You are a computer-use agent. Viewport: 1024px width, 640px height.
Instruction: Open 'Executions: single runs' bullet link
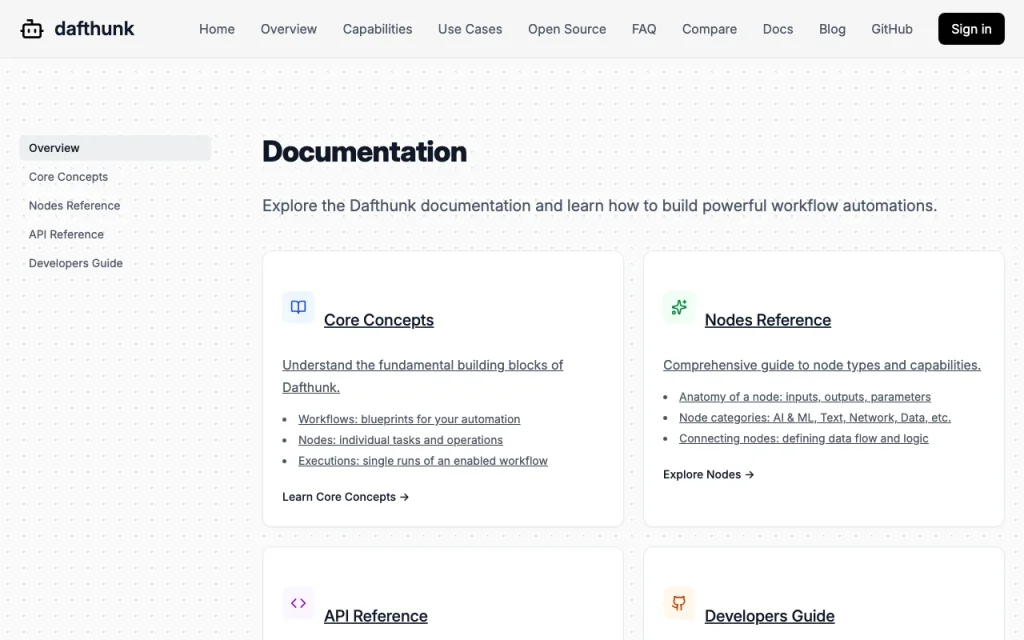(423, 461)
